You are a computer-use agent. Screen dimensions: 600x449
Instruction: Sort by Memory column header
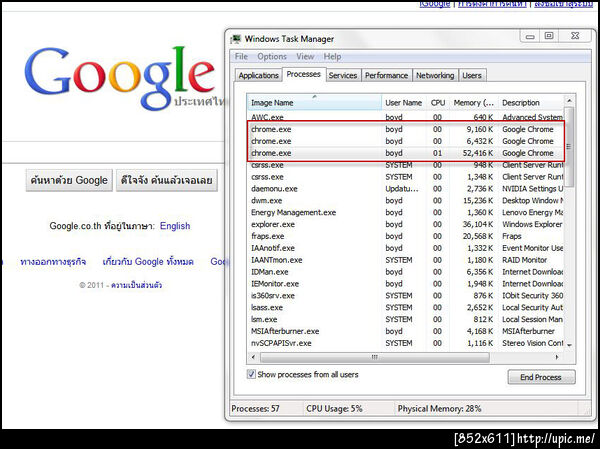(474, 103)
